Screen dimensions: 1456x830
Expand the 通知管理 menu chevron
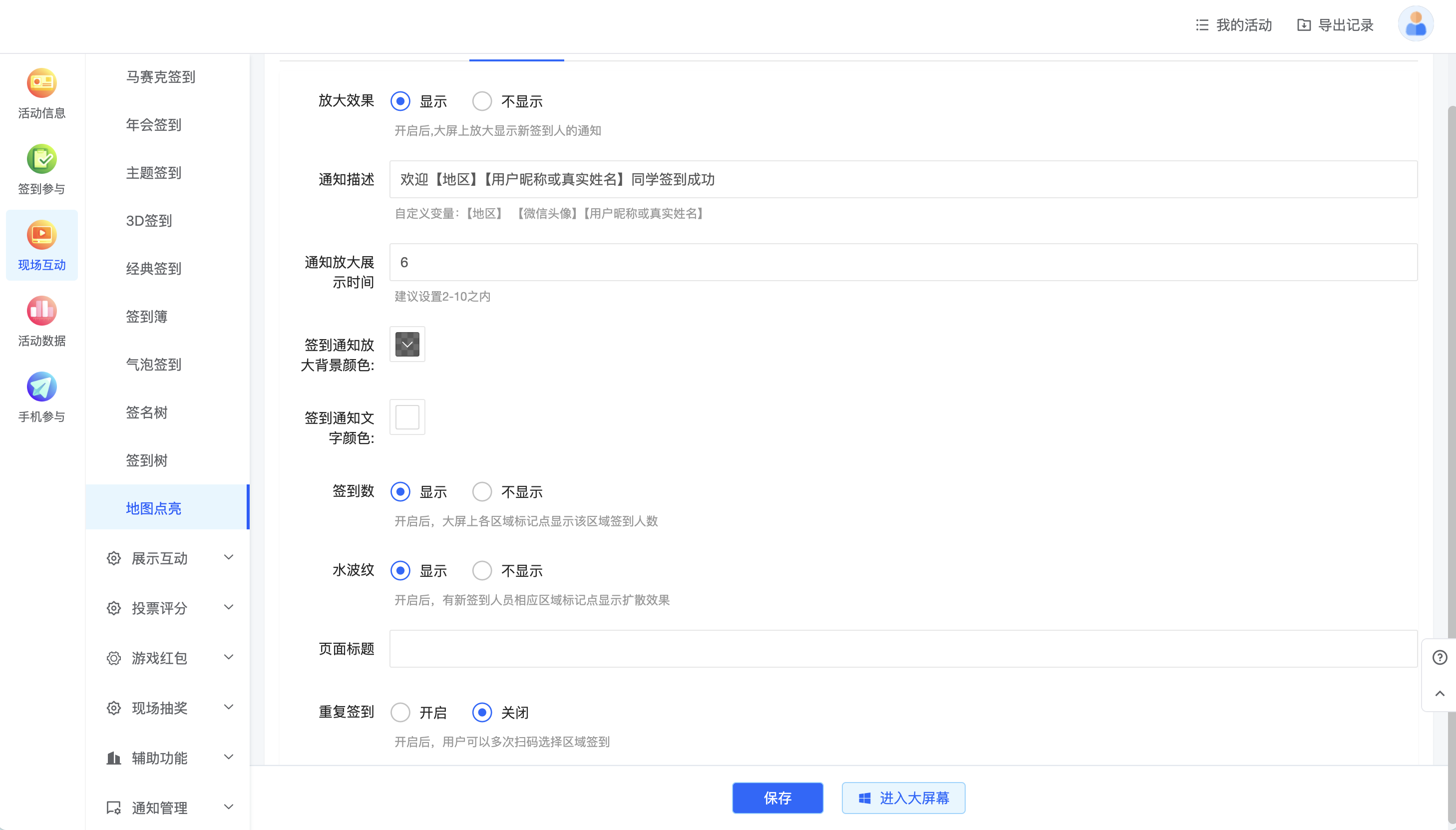point(229,807)
